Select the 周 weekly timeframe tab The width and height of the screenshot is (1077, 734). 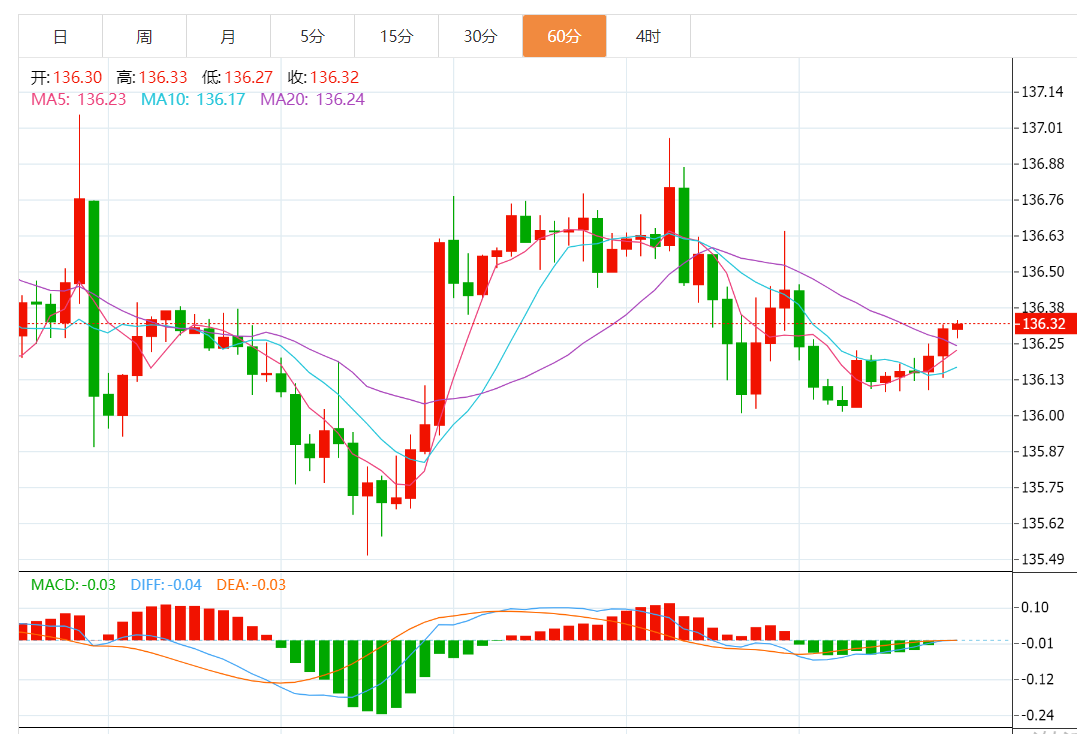click(144, 37)
